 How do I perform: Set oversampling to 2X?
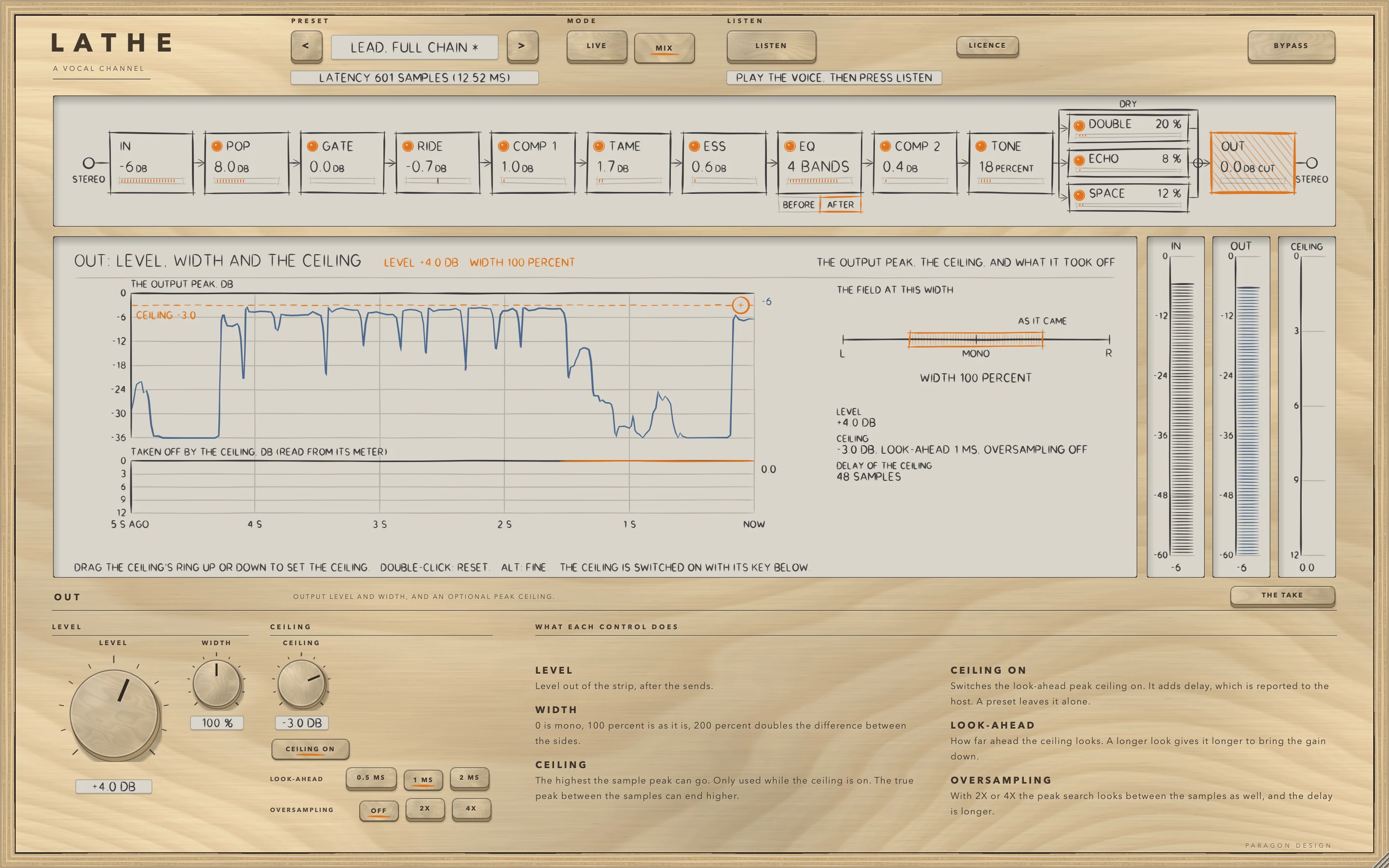[425, 809]
